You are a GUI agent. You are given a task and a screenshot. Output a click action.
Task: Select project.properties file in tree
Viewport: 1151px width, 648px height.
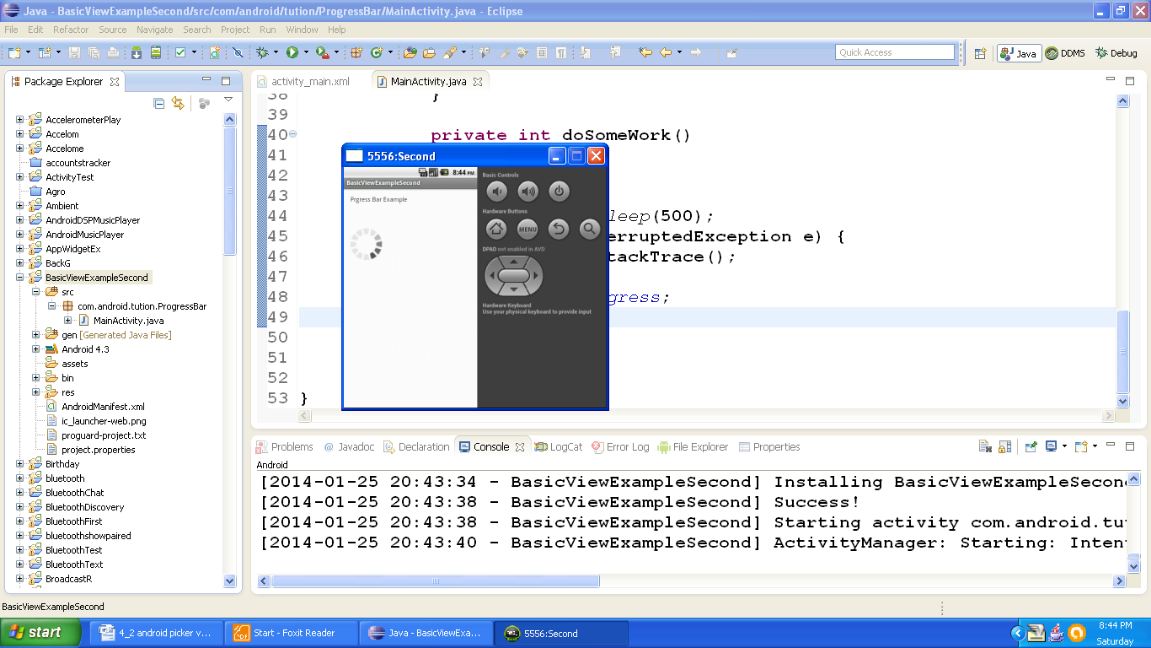(98, 450)
